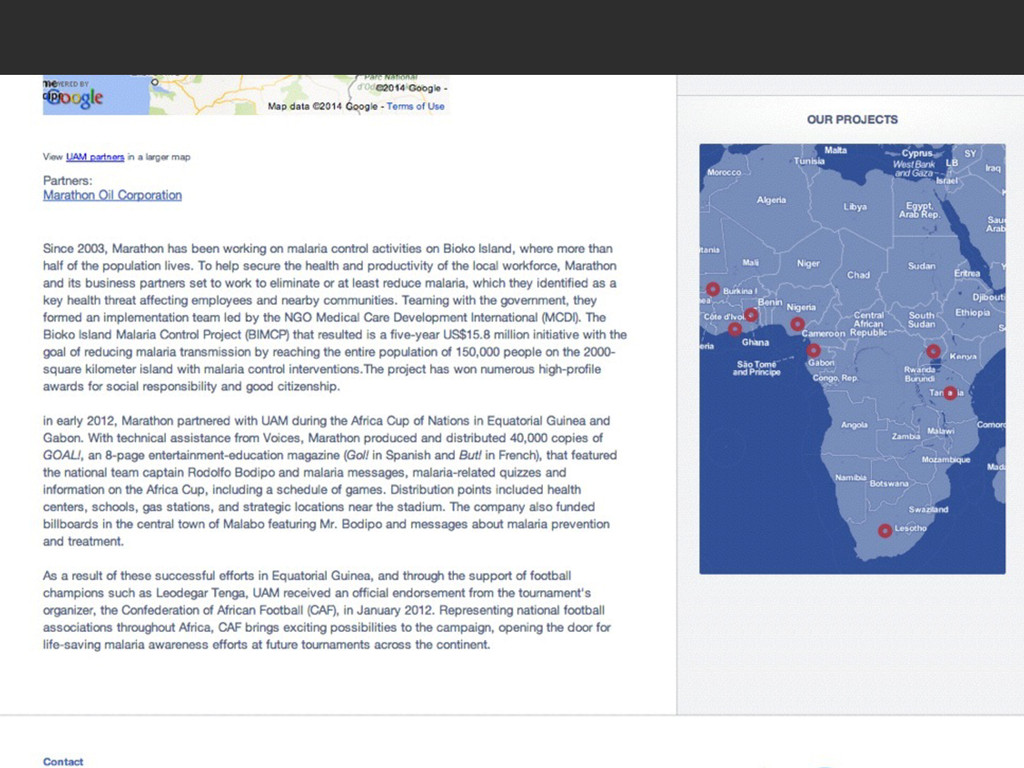Viewport: 1024px width, 768px height.
Task: Select the project marker on Nigeria
Action: [x=797, y=325]
